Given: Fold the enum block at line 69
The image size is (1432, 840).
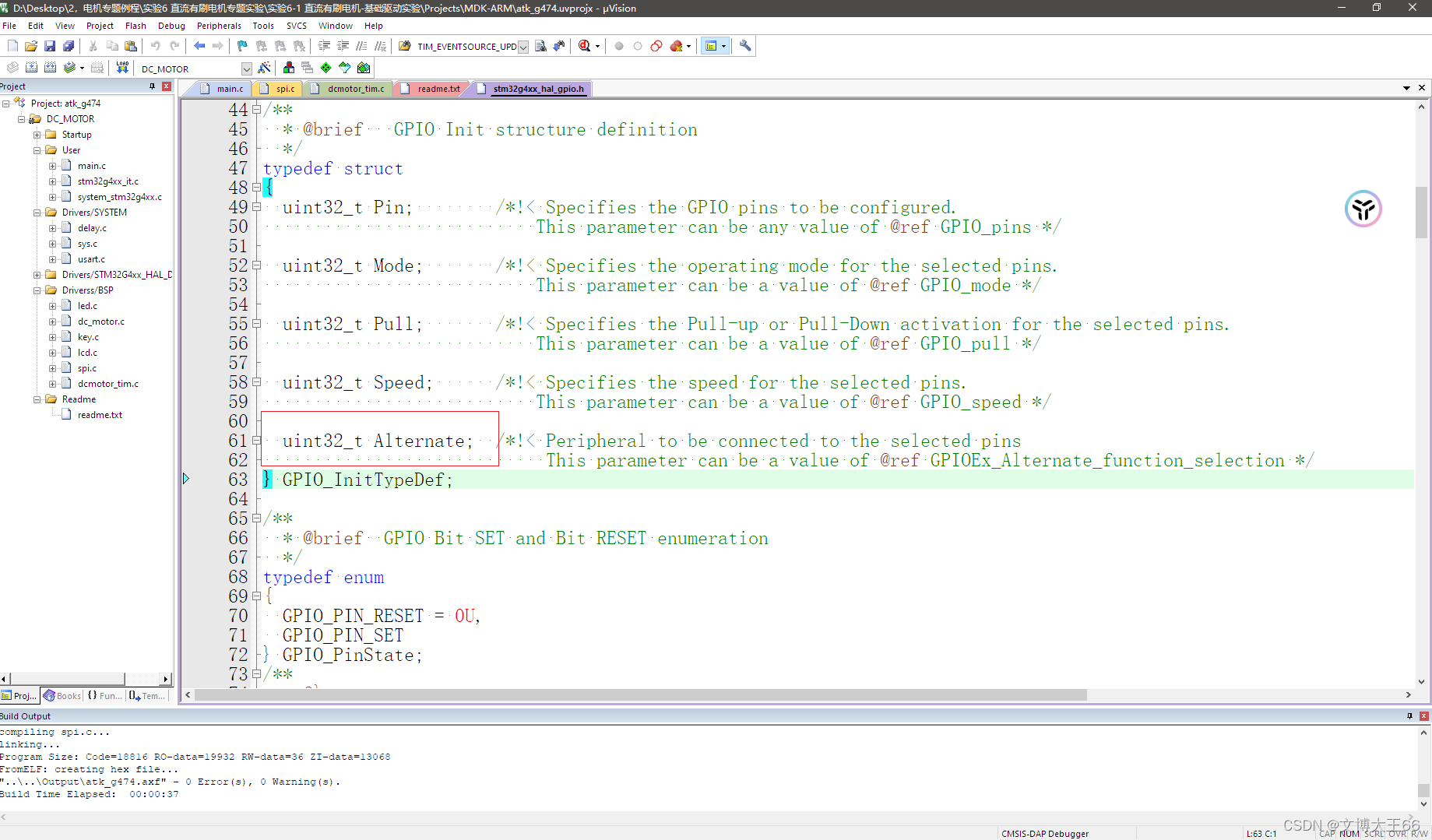Looking at the screenshot, I should pos(256,596).
